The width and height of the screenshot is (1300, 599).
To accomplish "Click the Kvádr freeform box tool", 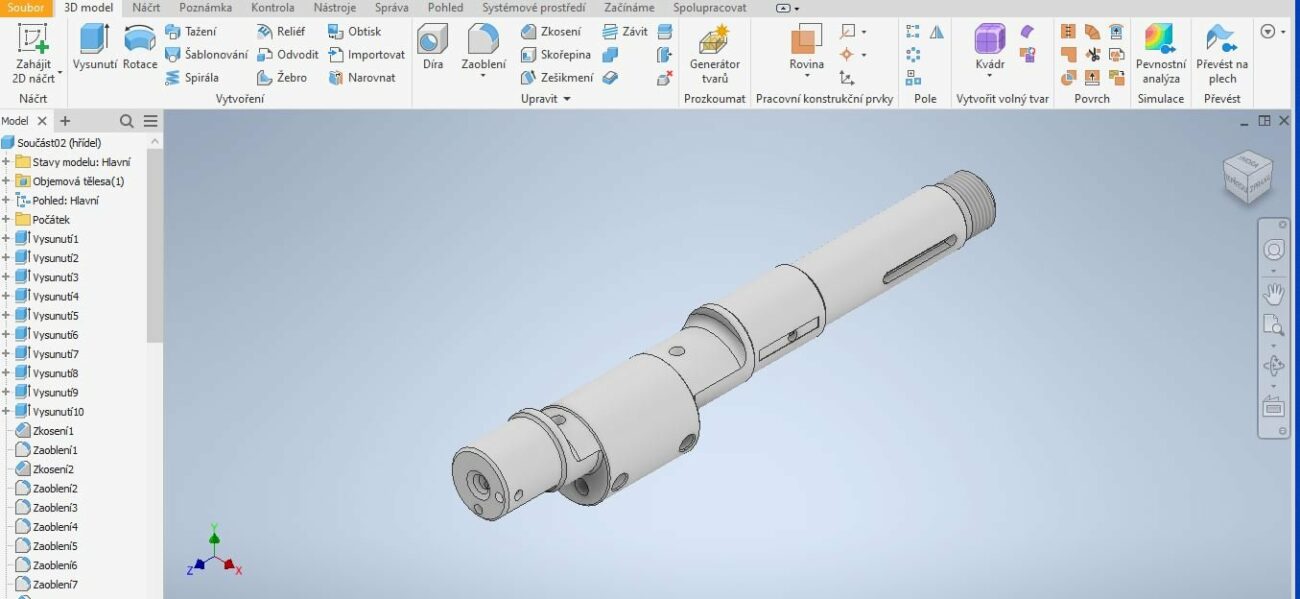I will coord(989,48).
